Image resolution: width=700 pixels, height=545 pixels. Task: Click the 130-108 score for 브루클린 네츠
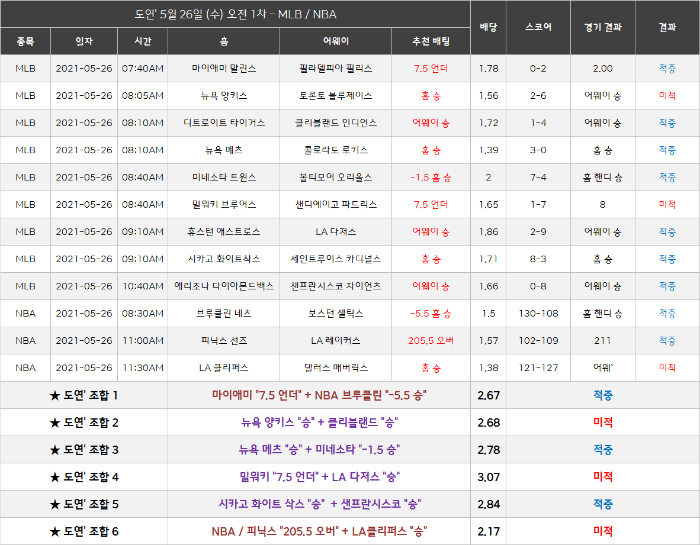point(538,313)
